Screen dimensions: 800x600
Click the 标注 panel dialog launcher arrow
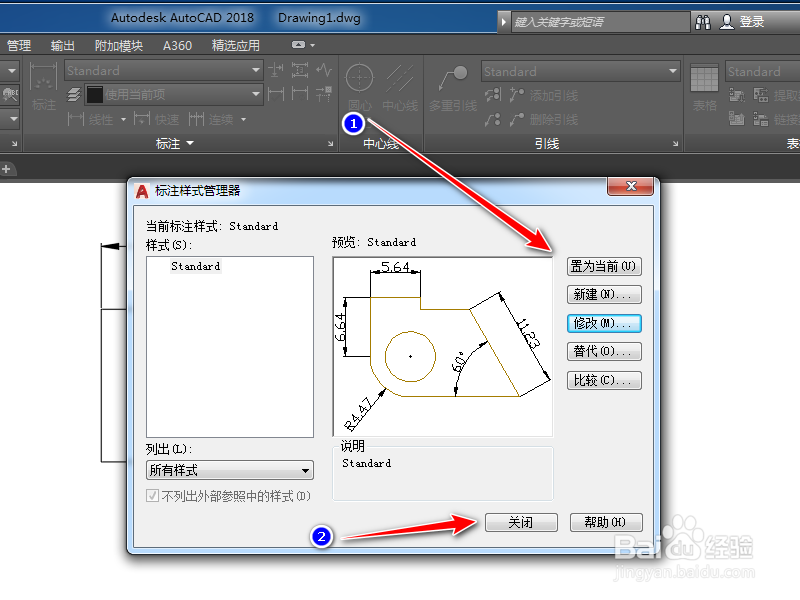pos(331,144)
